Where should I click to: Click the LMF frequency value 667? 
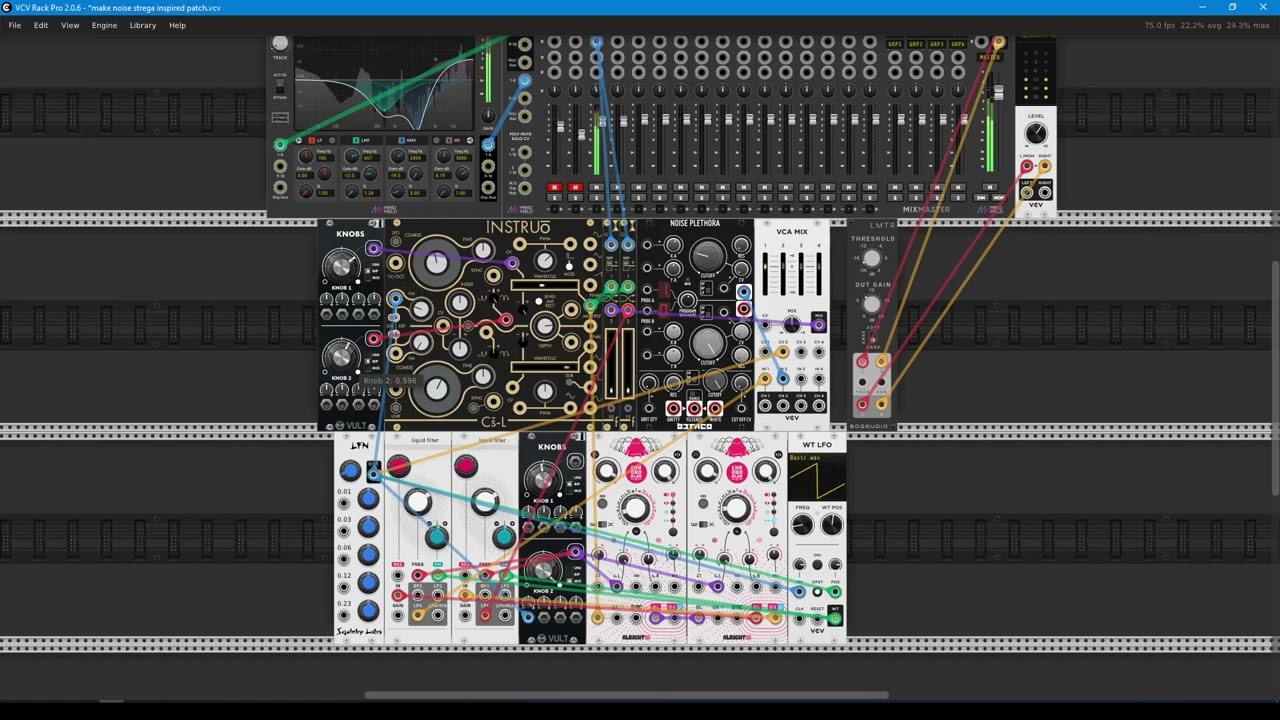[x=371, y=158]
